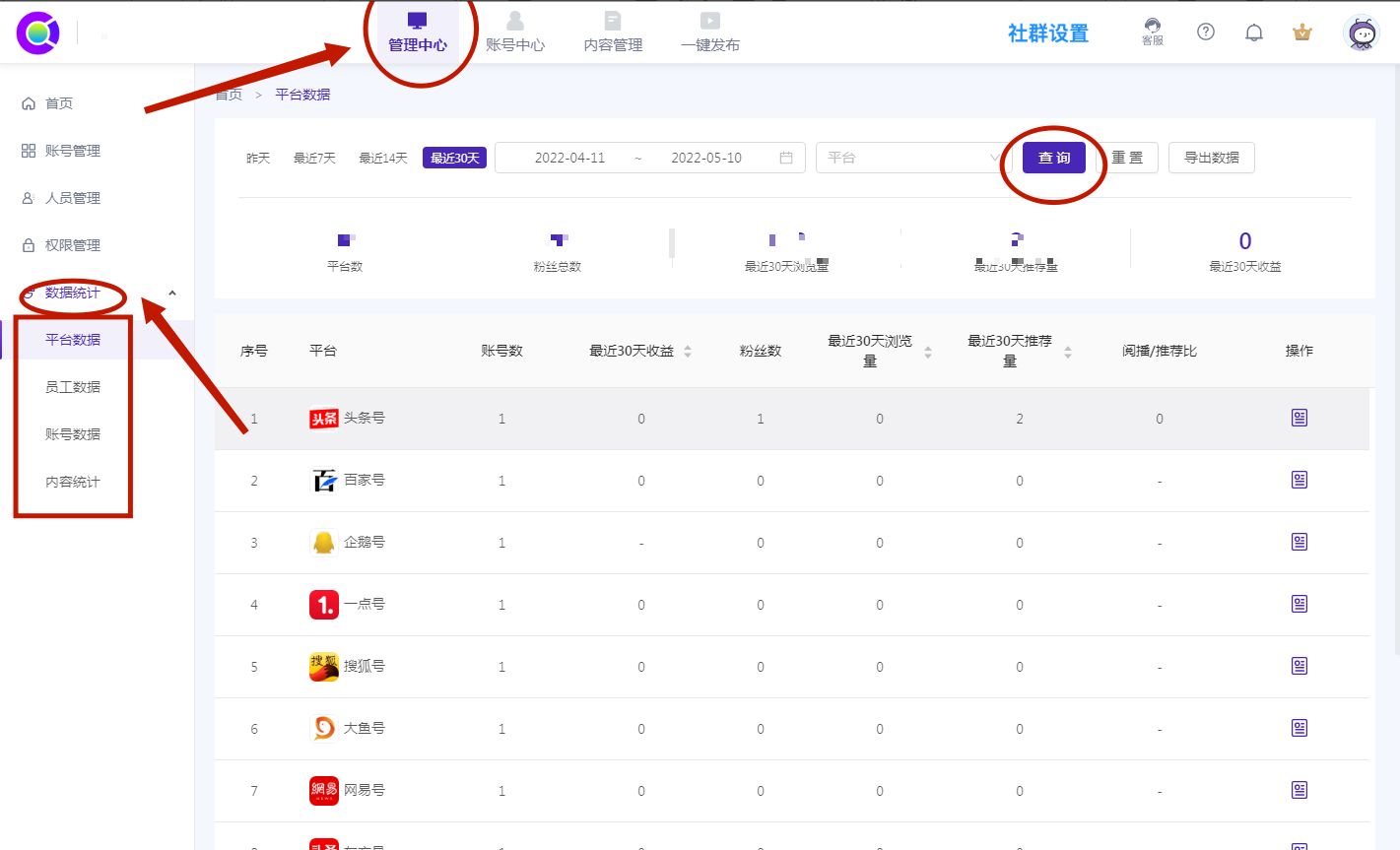Click the operation icon for 百家号 row
This screenshot has width=1400, height=850.
coord(1298,480)
